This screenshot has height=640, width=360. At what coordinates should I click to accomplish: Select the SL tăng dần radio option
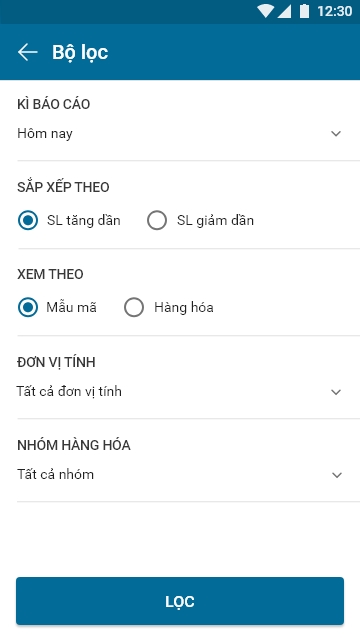point(69,220)
